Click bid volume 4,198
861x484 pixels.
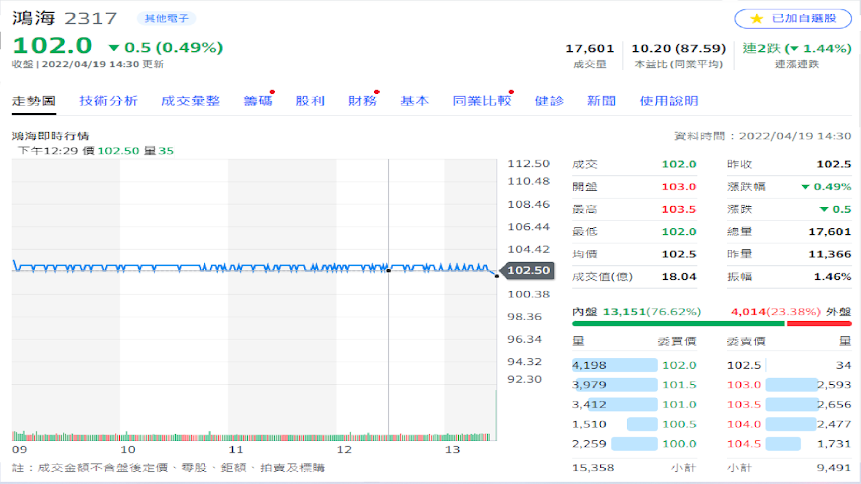point(589,365)
